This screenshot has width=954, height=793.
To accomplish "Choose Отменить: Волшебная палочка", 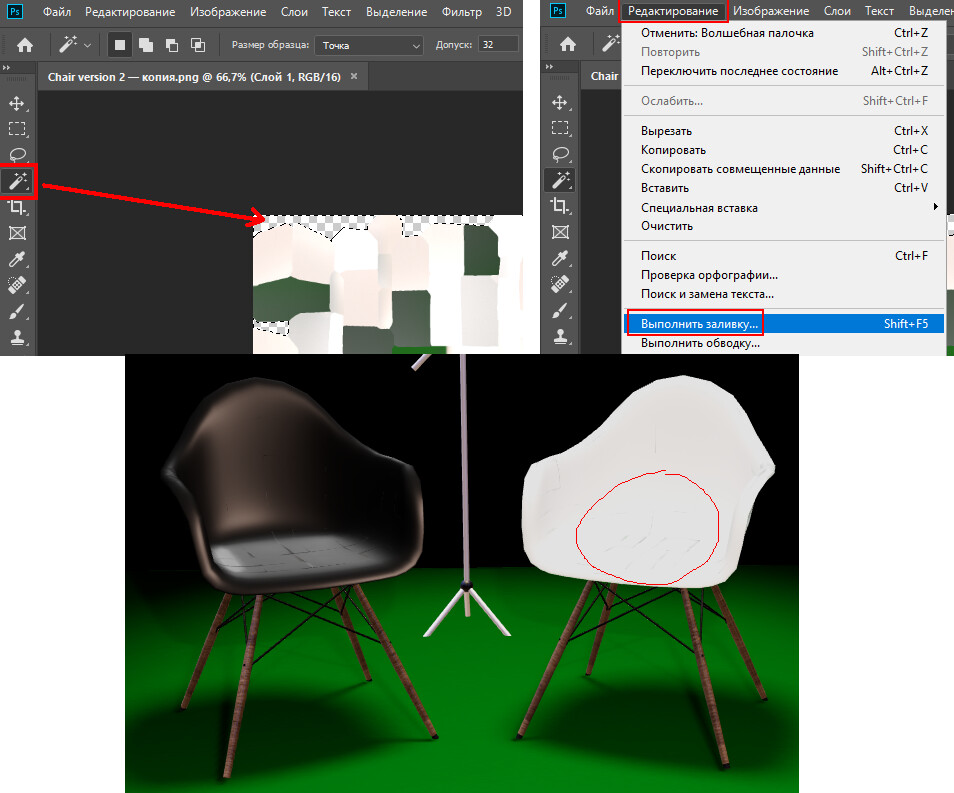I will pos(784,33).
